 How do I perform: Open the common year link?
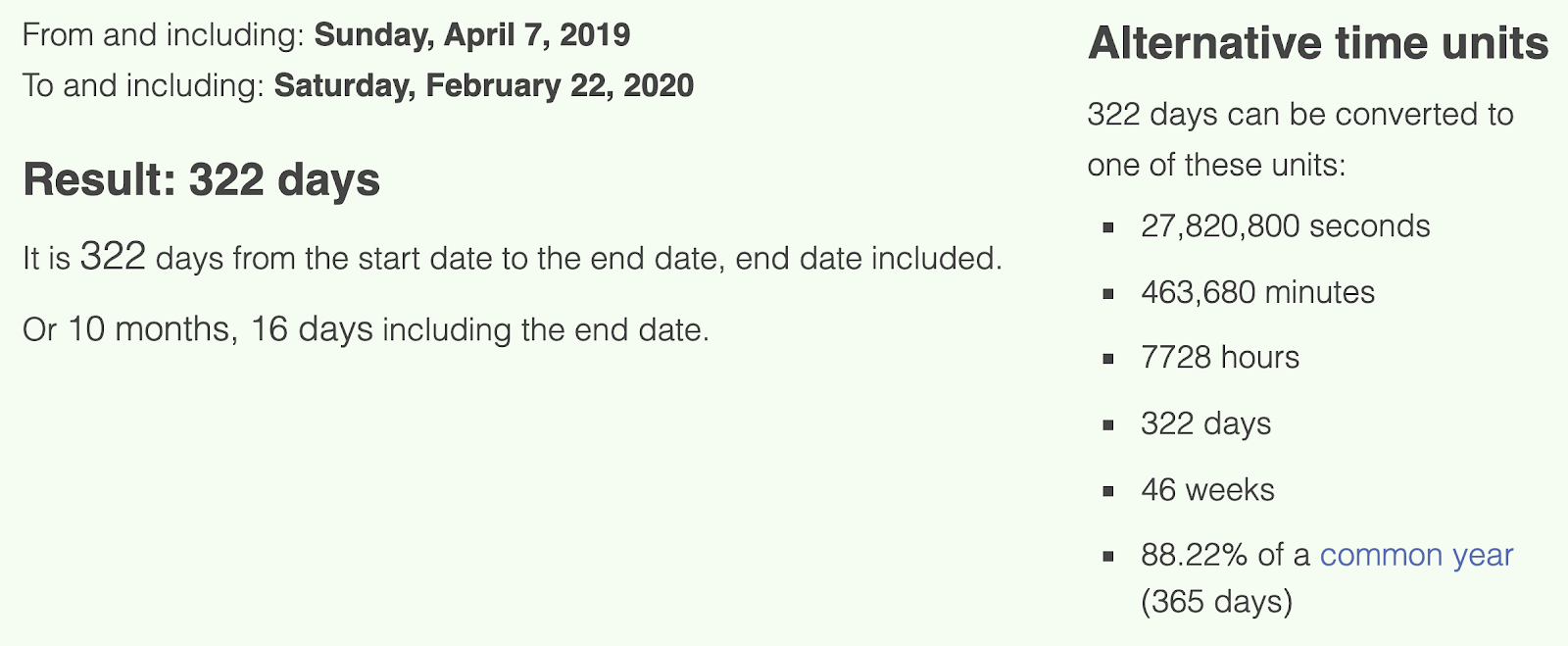(1416, 556)
